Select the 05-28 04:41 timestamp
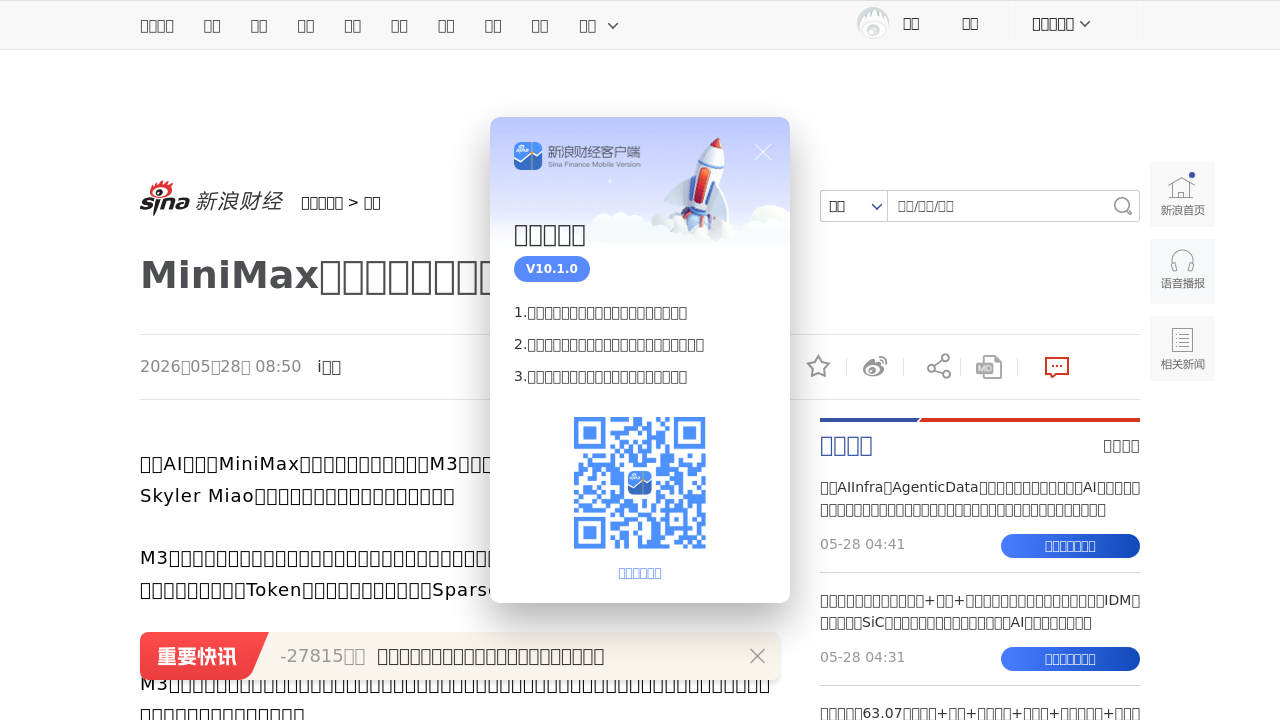Screen dimensions: 1280x720 (862, 545)
